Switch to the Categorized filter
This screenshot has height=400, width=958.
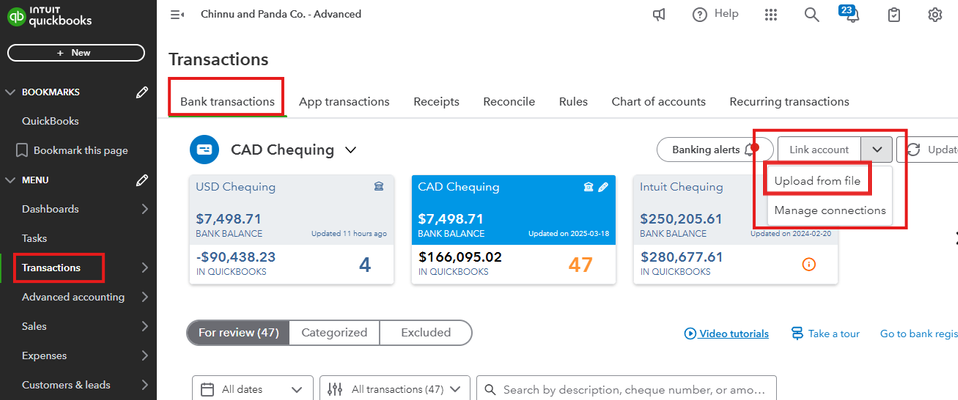pyautogui.click(x=334, y=333)
